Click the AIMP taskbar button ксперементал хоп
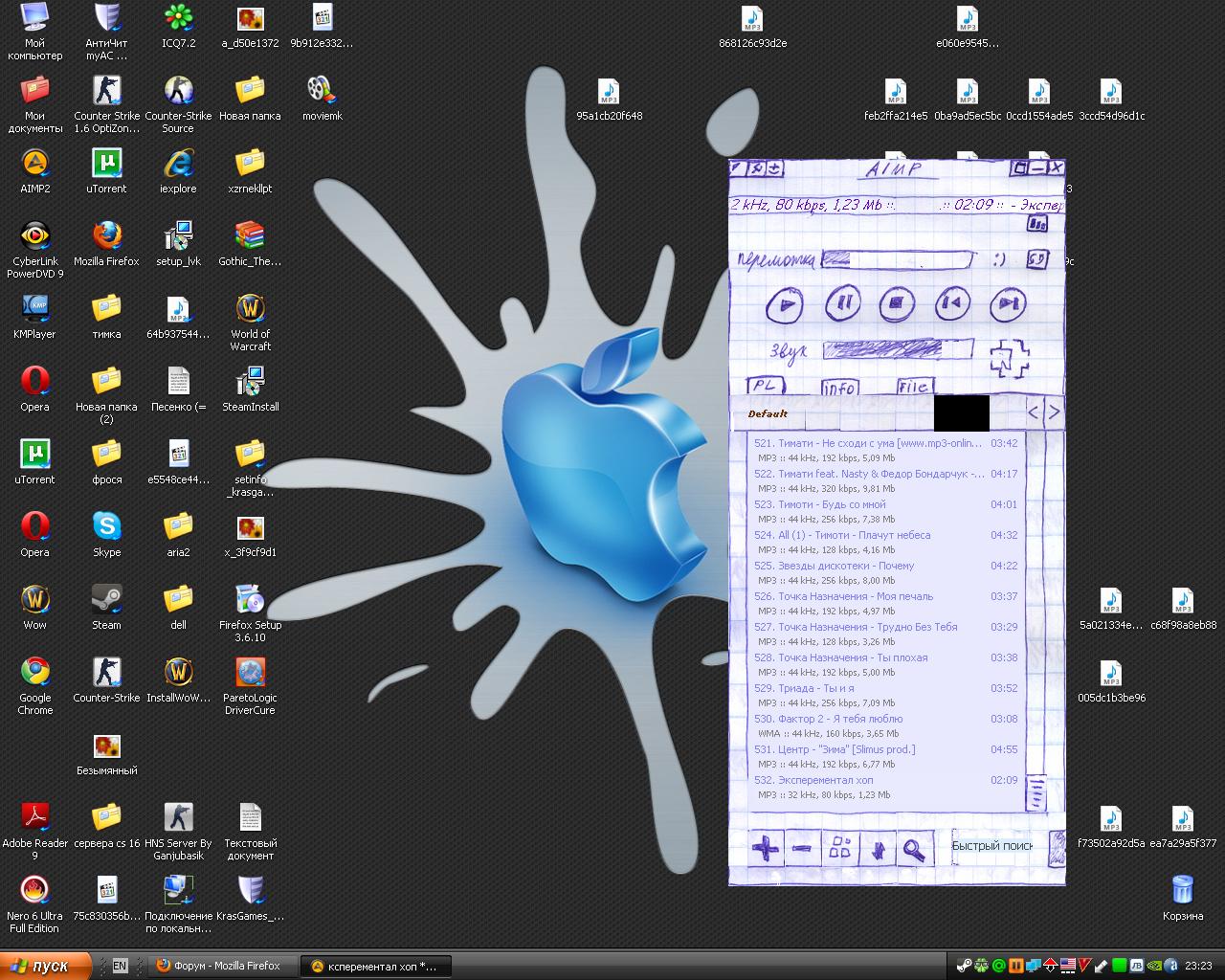This screenshot has width=1225, height=980. pyautogui.click(x=374, y=966)
